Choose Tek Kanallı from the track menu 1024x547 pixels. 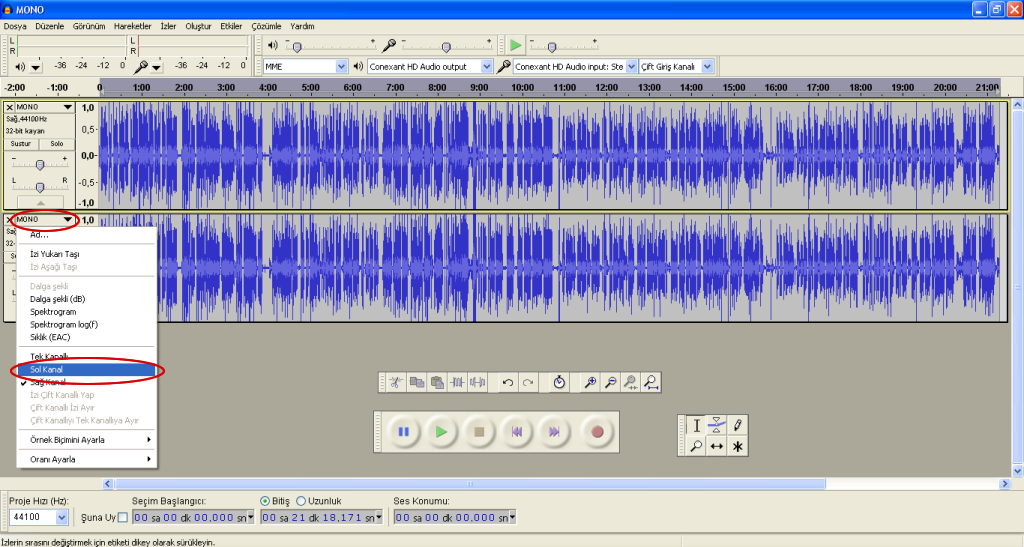click(x=87, y=357)
